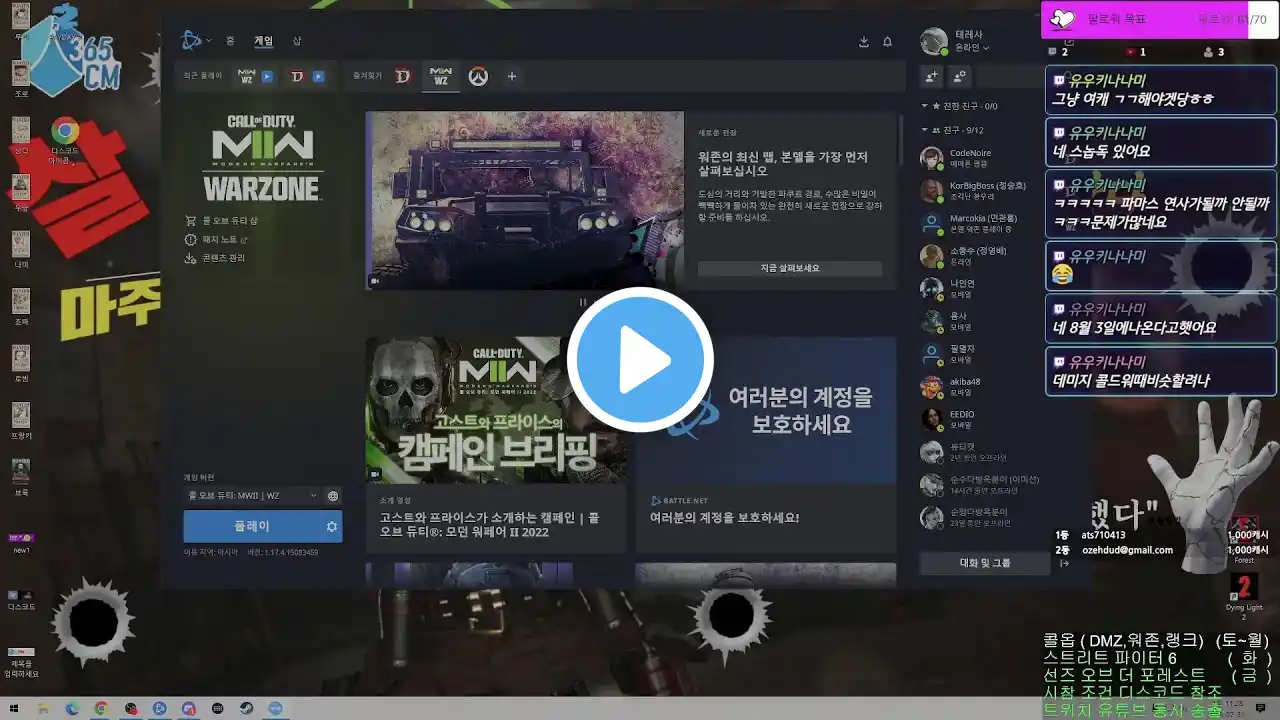
Task: Select the recent-played Diablo game icon
Action: 297,76
